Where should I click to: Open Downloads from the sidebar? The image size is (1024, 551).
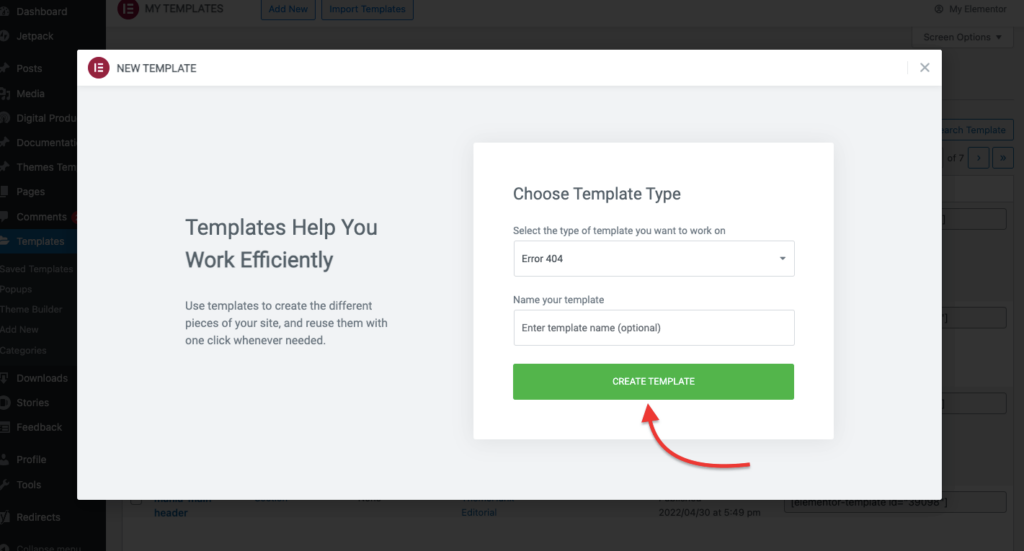pyautogui.click(x=42, y=378)
